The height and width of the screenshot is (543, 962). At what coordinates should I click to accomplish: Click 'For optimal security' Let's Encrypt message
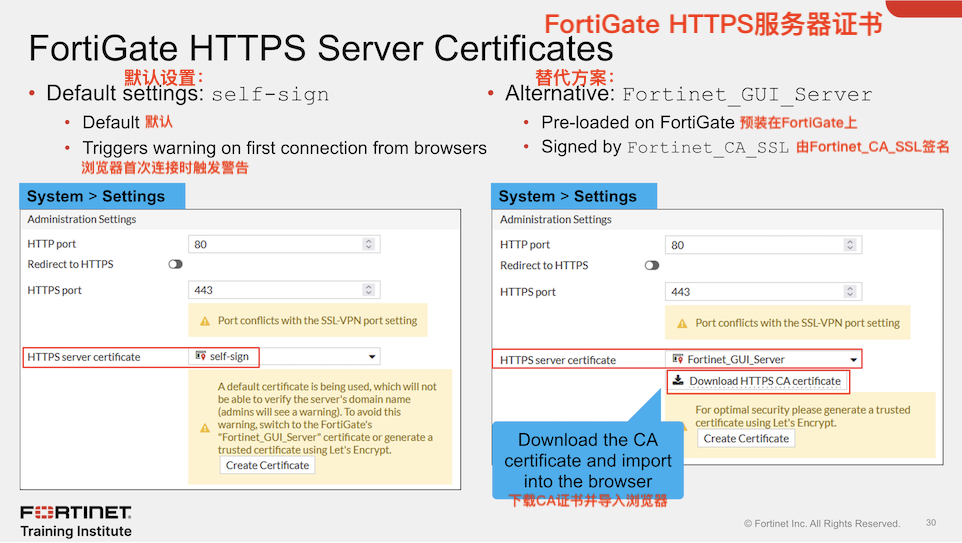click(x=802, y=416)
